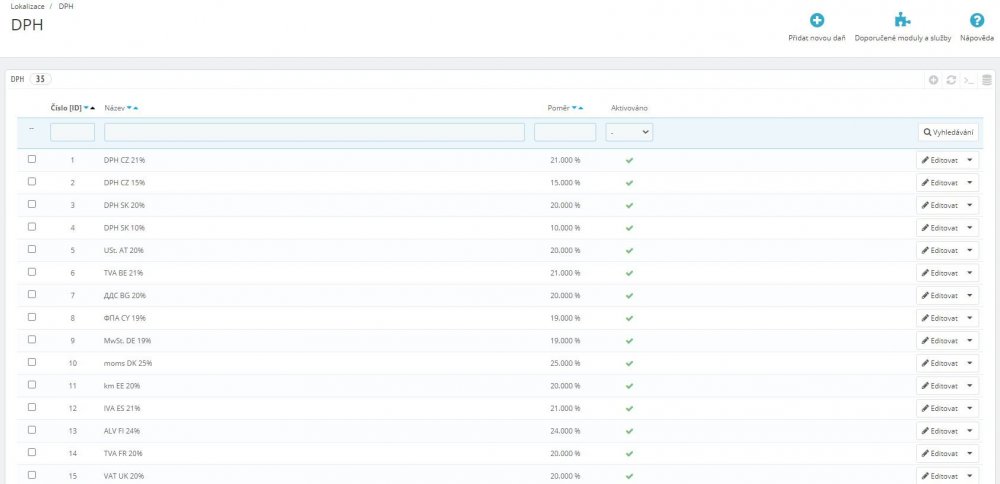Toggle active status of moms DK 25%
Viewport: 1000px width, 484px height.
coord(629,363)
